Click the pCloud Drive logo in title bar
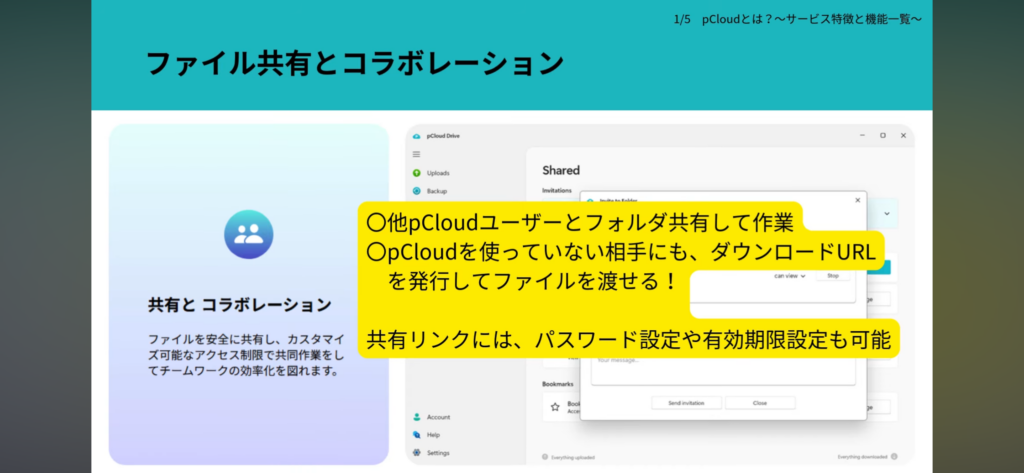1024x473 pixels. tap(417, 135)
